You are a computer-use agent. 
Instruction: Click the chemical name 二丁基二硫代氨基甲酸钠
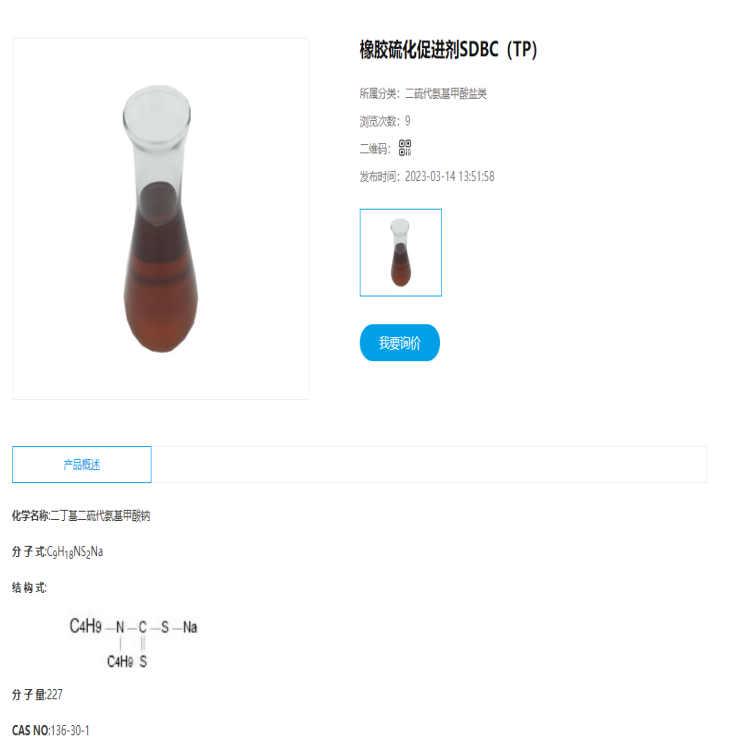[x=100, y=516]
